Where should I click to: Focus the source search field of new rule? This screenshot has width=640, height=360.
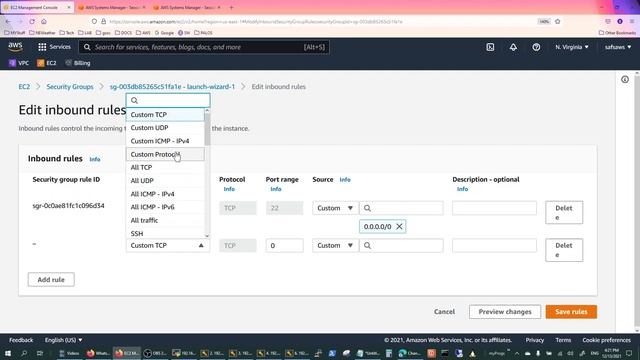(401, 245)
